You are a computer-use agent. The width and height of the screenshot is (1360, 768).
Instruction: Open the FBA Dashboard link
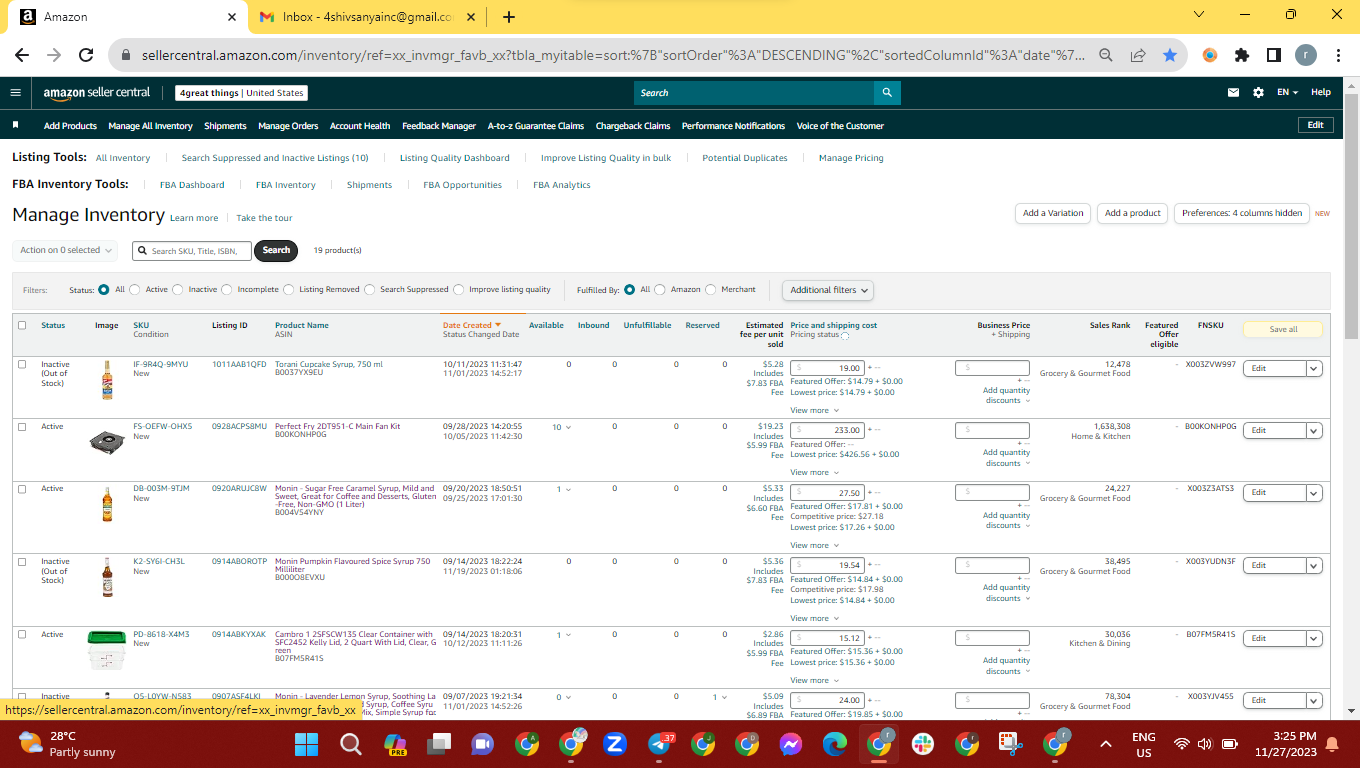pos(192,185)
